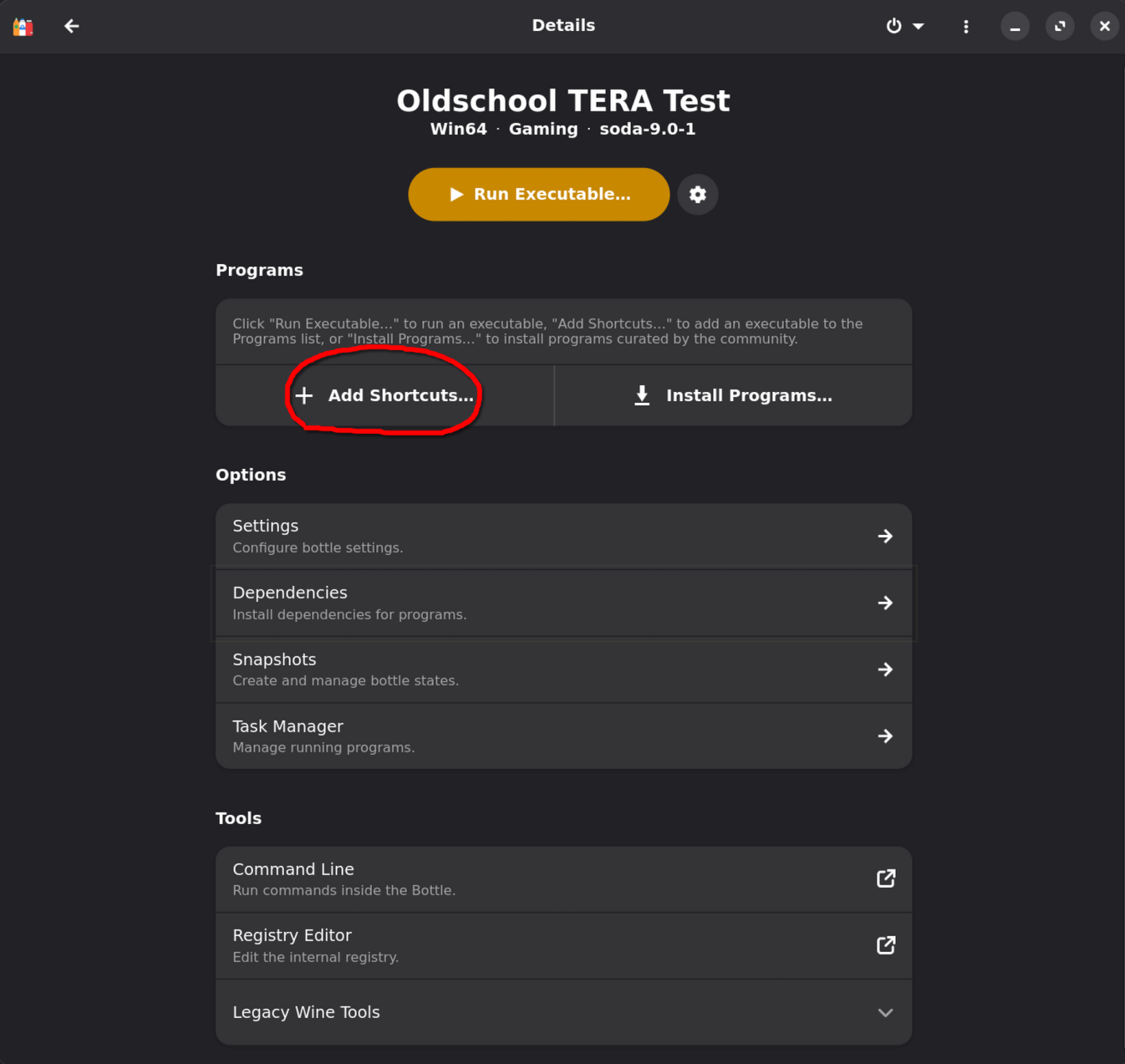Click Install Programs button
This screenshot has width=1125, height=1064.
(733, 395)
